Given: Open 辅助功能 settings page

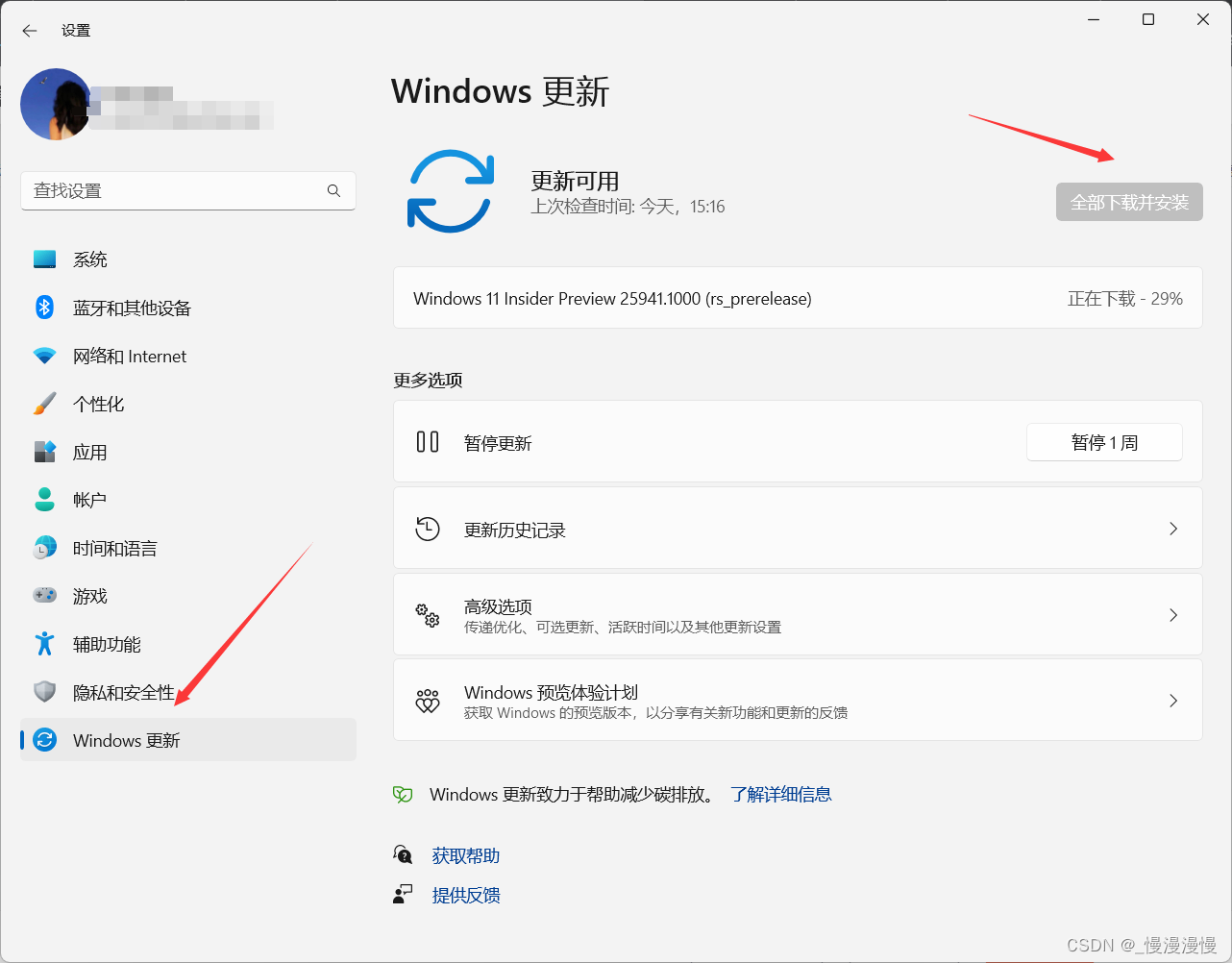Looking at the screenshot, I should pyautogui.click(x=188, y=644).
